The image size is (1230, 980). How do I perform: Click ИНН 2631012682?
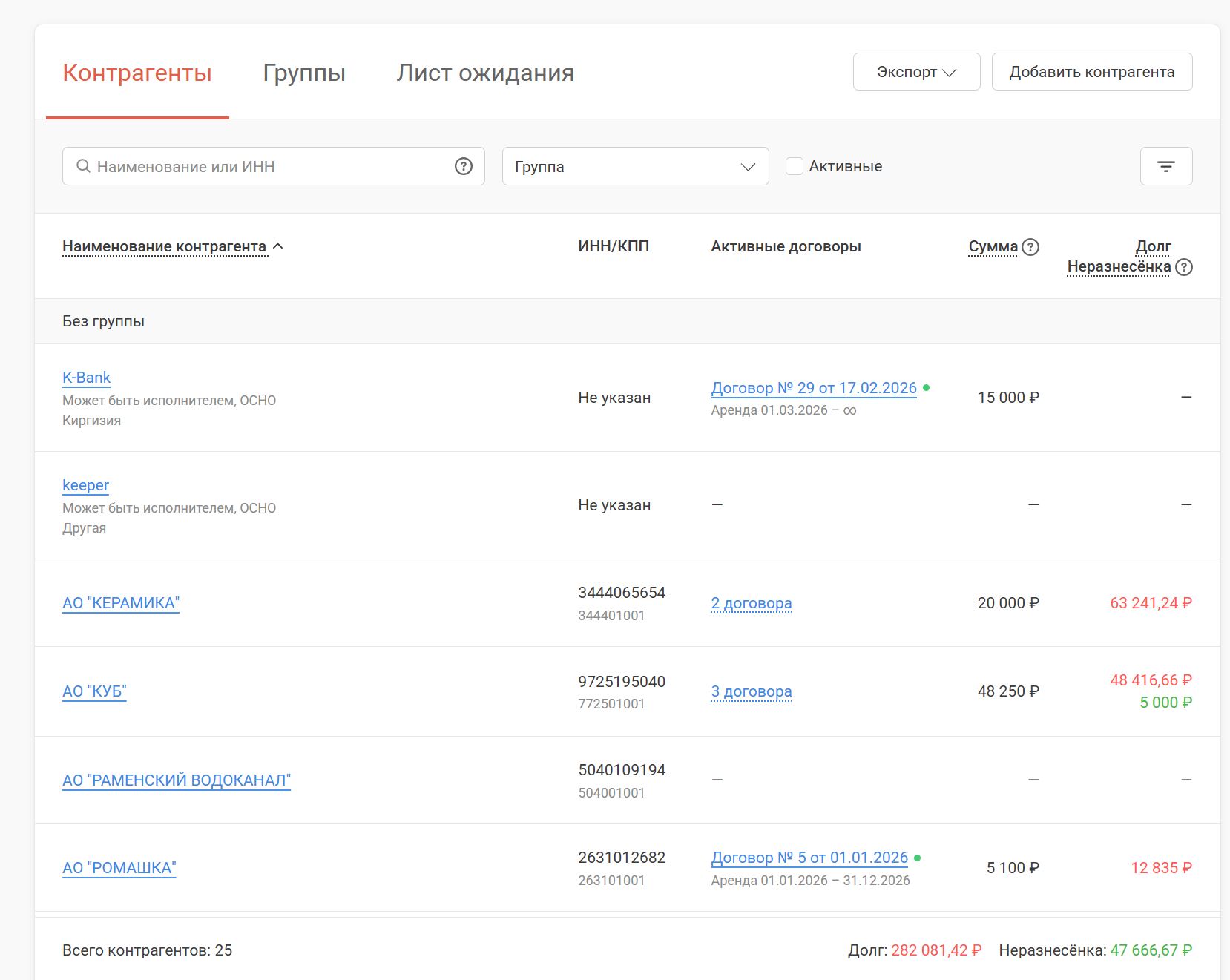point(622,858)
